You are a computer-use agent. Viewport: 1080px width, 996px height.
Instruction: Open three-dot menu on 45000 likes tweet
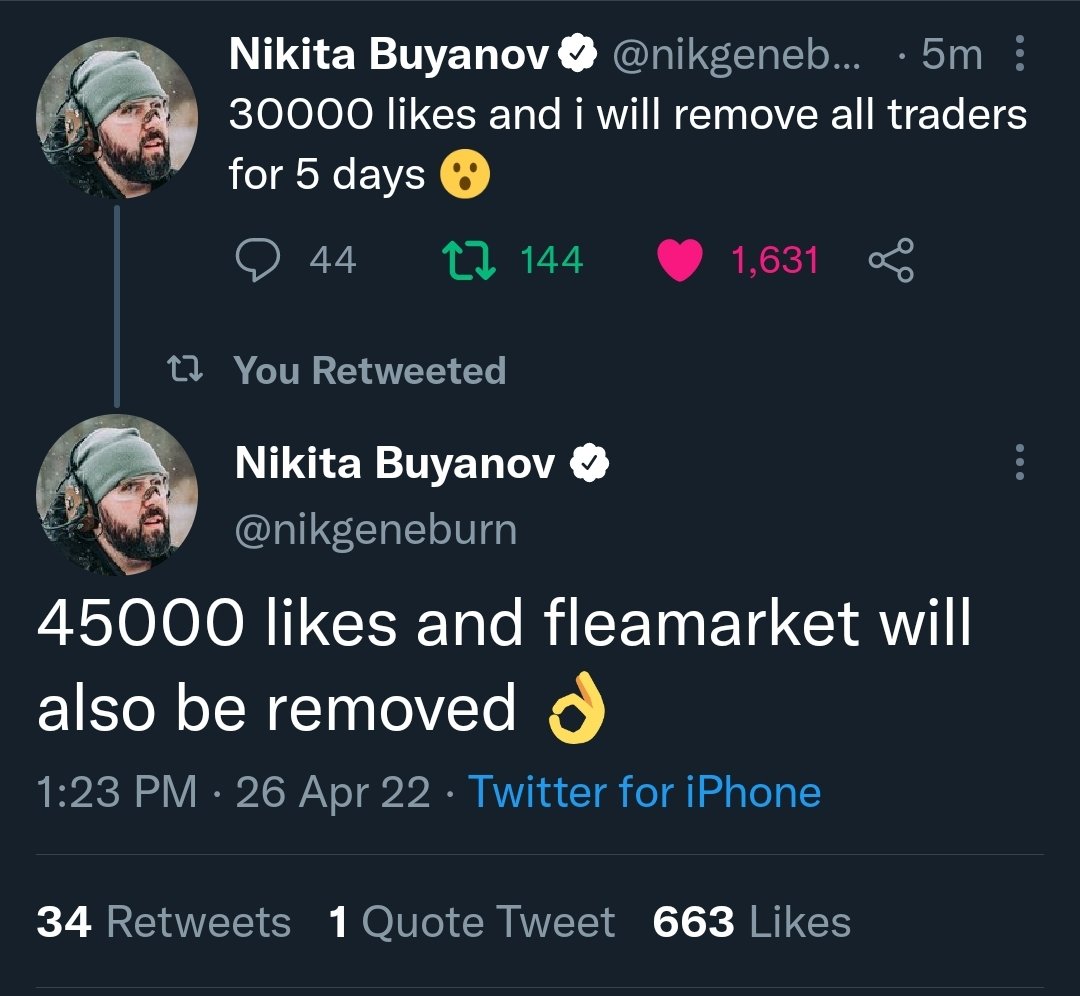1020,462
